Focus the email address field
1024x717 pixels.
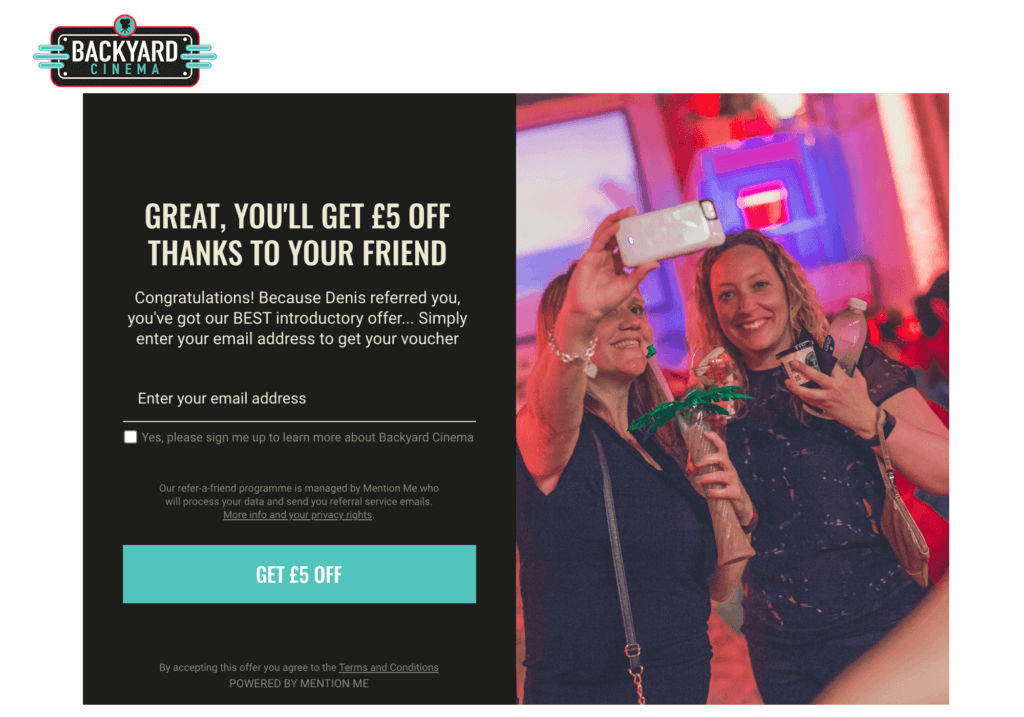coord(299,399)
